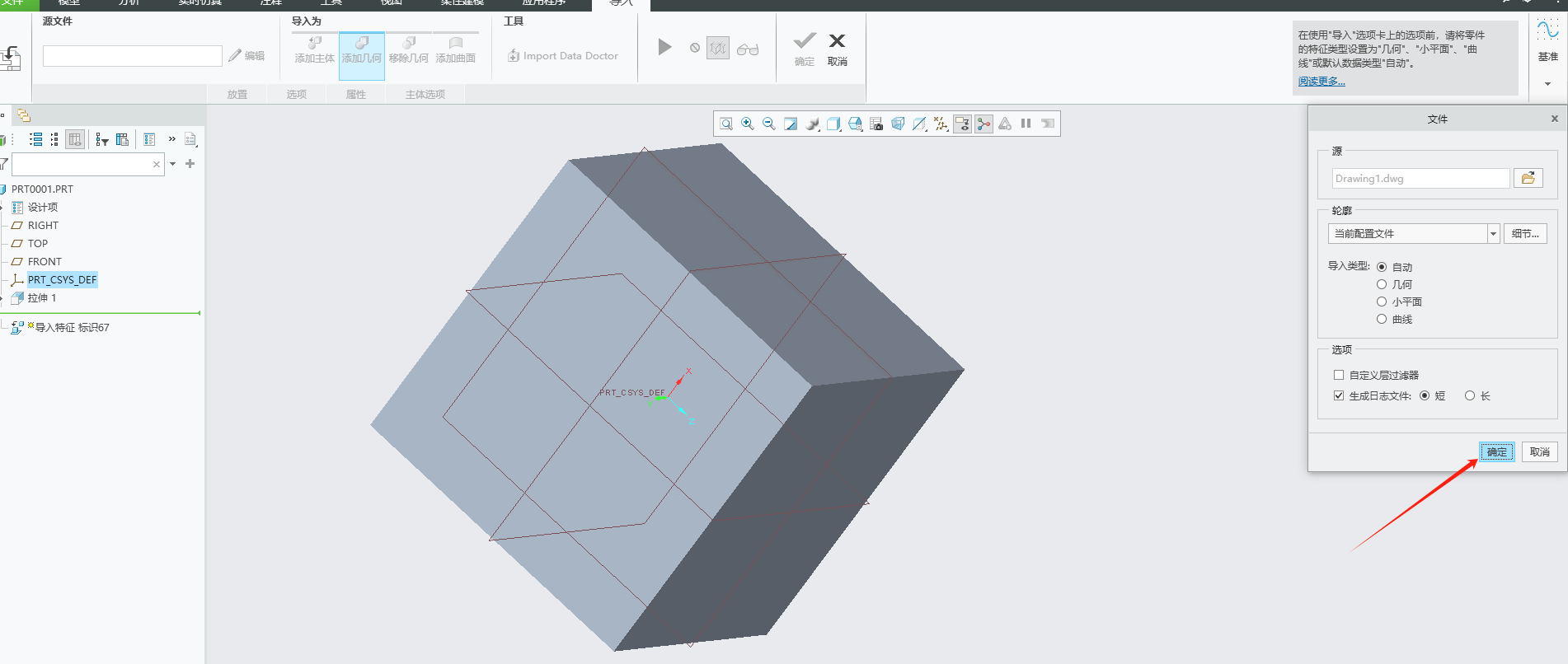The width and height of the screenshot is (1568, 664).
Task: Select the FRONT datum plane in model tree
Action: coord(45,262)
